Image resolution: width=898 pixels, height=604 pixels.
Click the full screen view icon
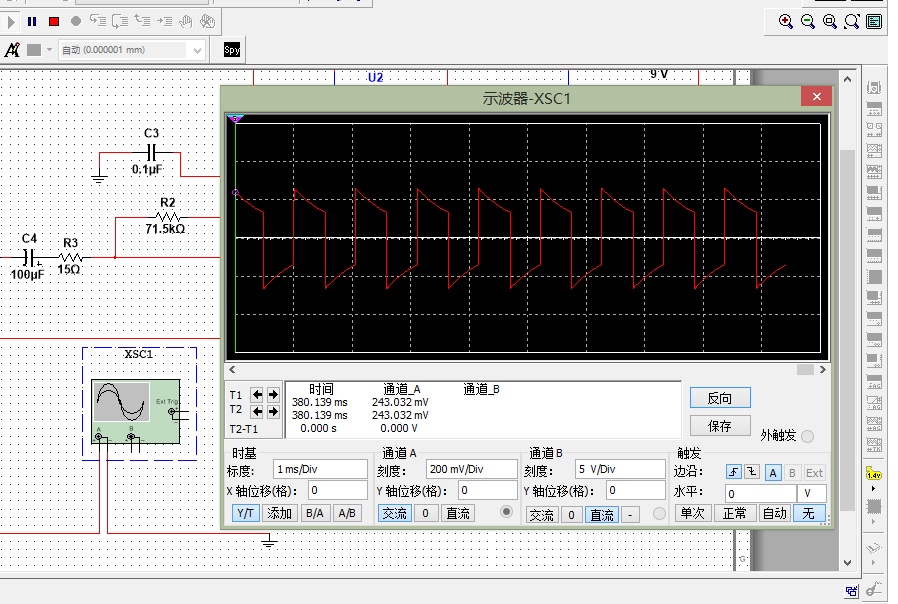[874, 22]
